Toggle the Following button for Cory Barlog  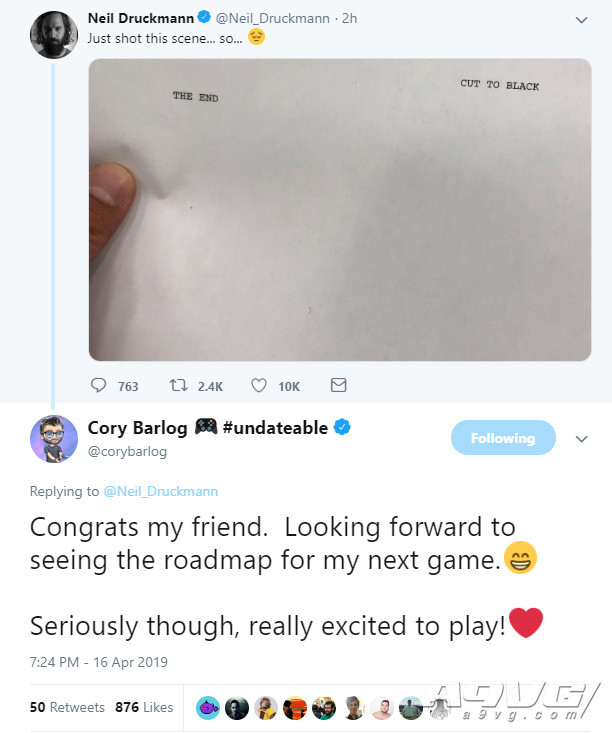tap(501, 438)
